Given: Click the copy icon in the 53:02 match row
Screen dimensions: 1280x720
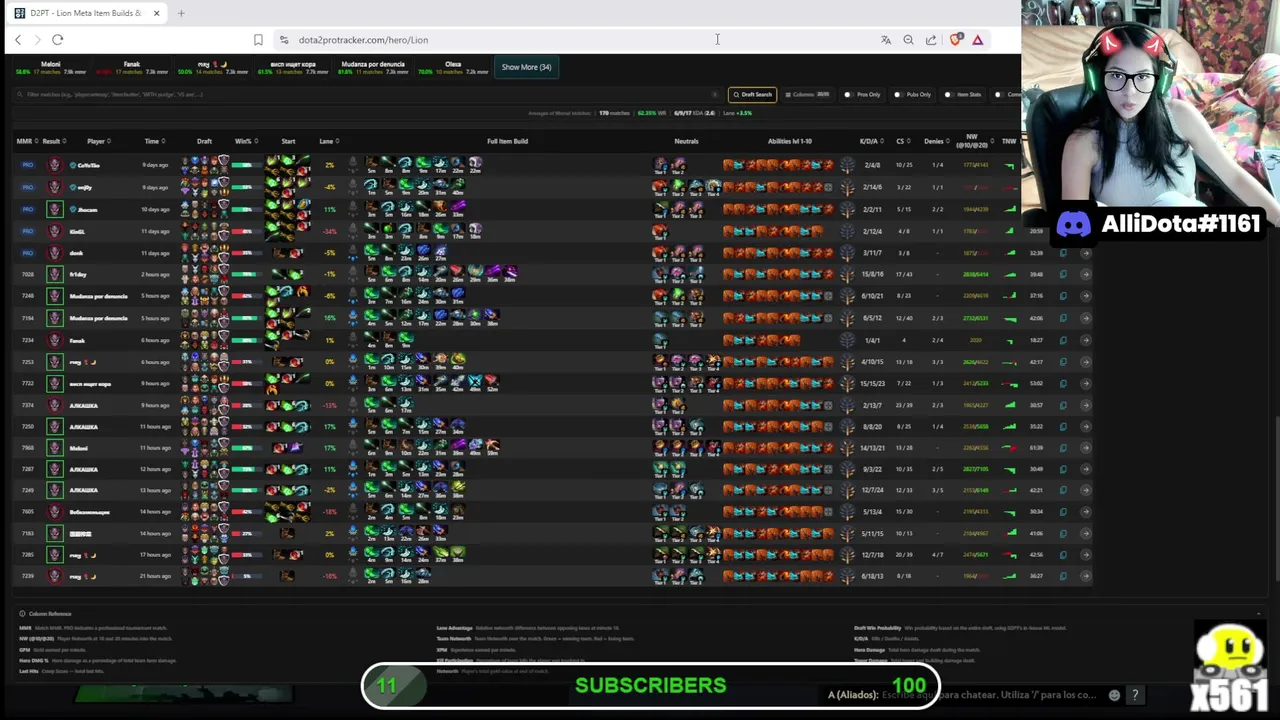Looking at the screenshot, I should (1063, 383).
